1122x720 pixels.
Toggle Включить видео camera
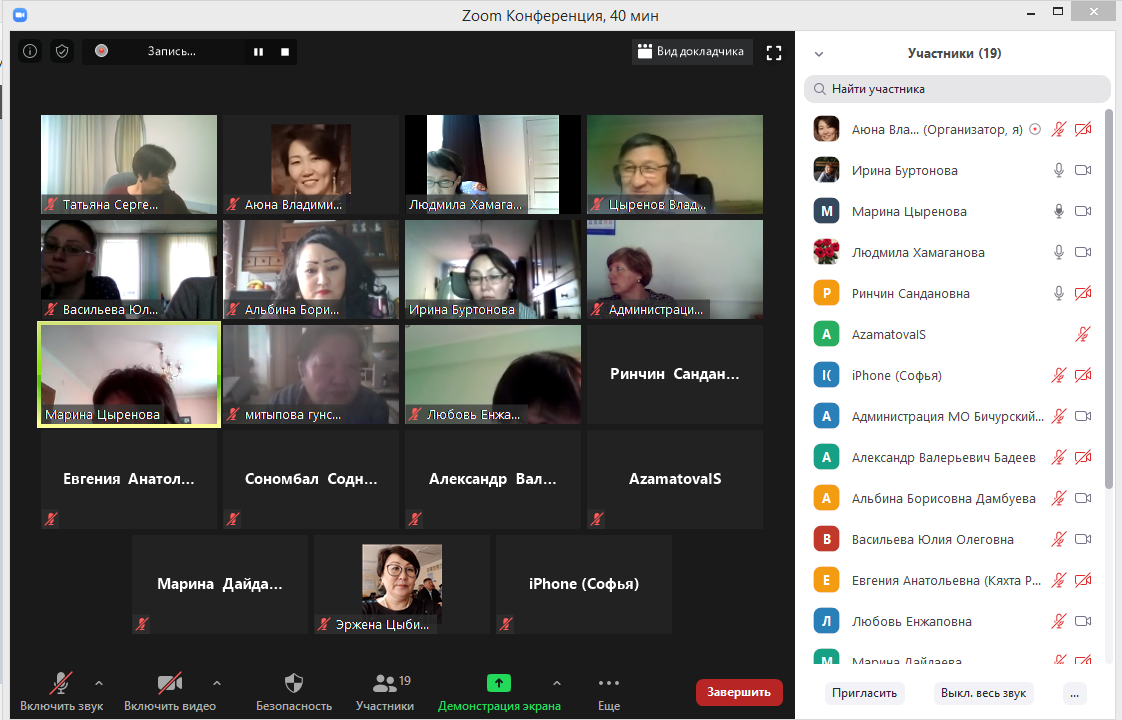tap(169, 684)
